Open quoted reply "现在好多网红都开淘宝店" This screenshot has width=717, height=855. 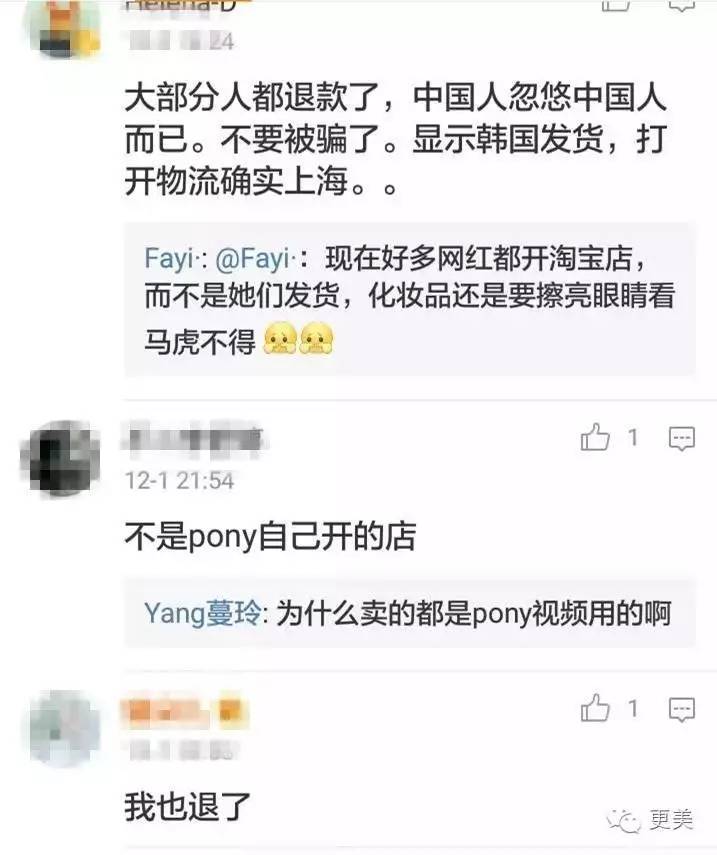409,299
